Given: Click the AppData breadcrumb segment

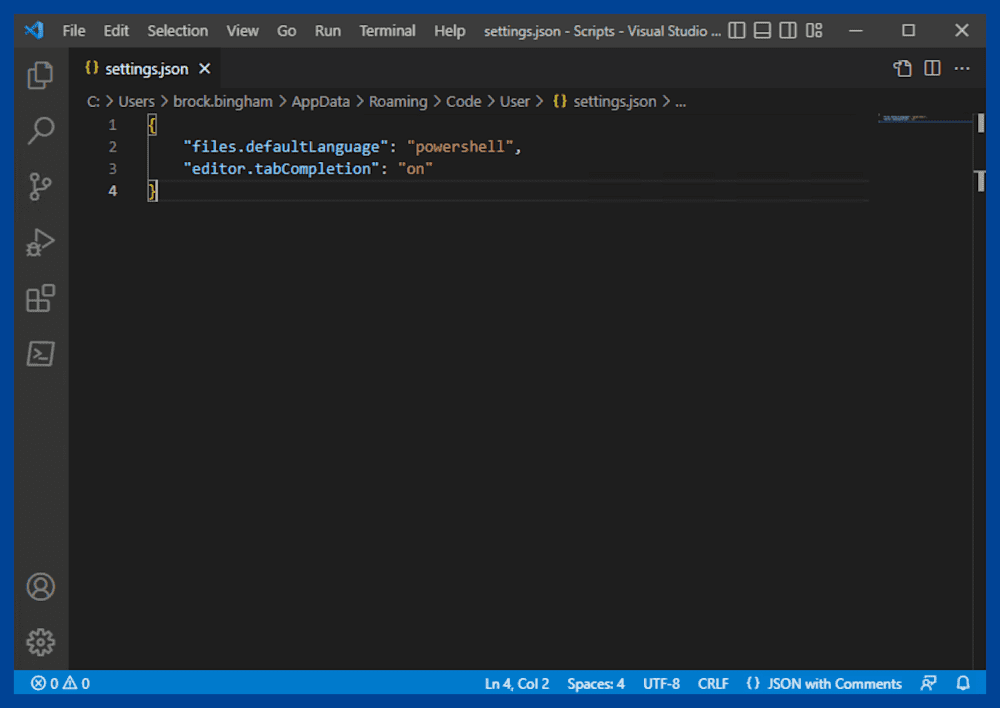Looking at the screenshot, I should click(321, 101).
